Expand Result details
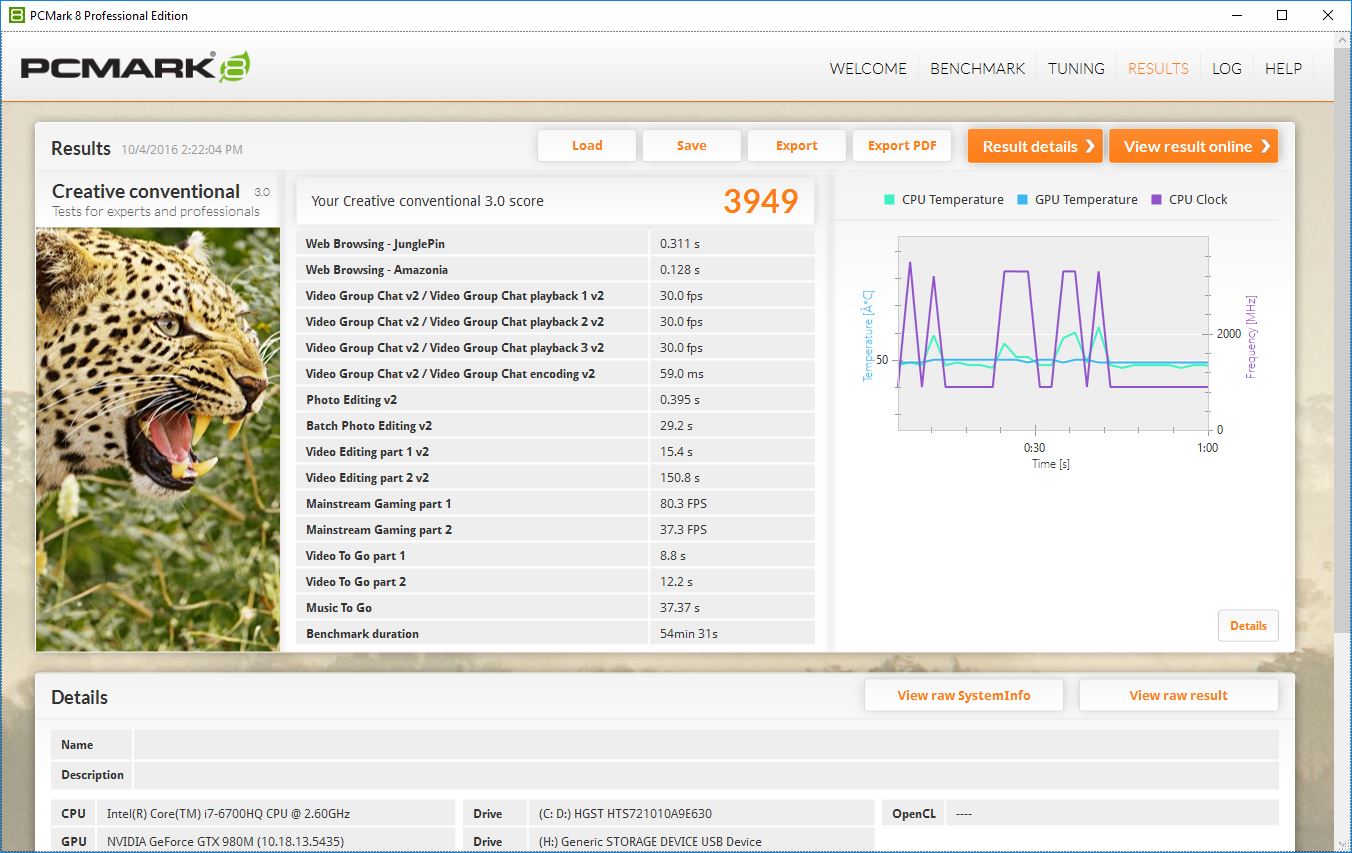This screenshot has height=853, width=1352. point(1034,146)
